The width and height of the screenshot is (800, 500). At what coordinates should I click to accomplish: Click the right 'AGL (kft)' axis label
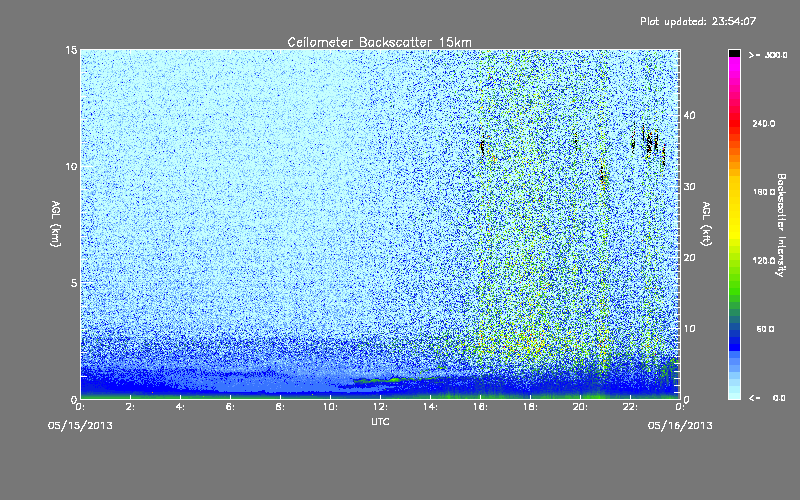tap(706, 224)
